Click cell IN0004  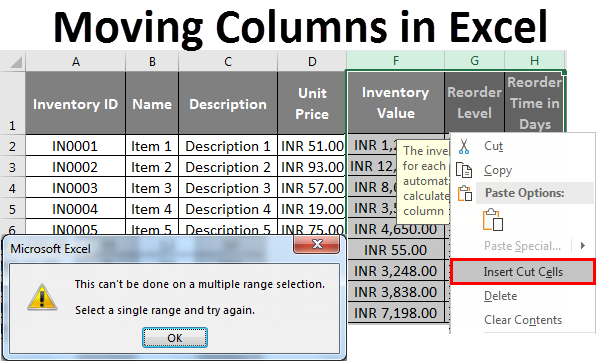[x=76, y=208]
